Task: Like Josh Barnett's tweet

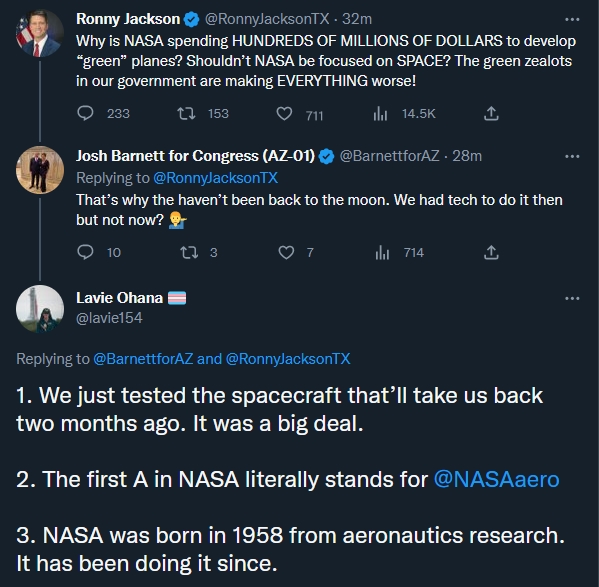Action: [286, 252]
